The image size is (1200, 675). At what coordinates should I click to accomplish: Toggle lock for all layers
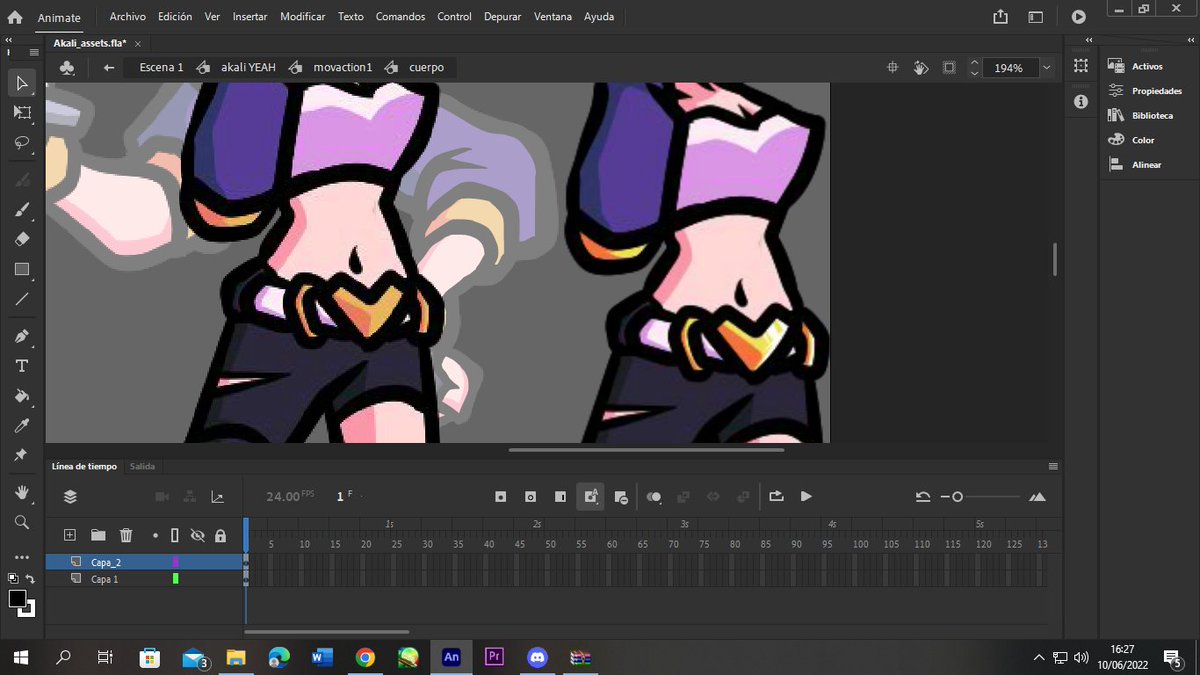[220, 536]
